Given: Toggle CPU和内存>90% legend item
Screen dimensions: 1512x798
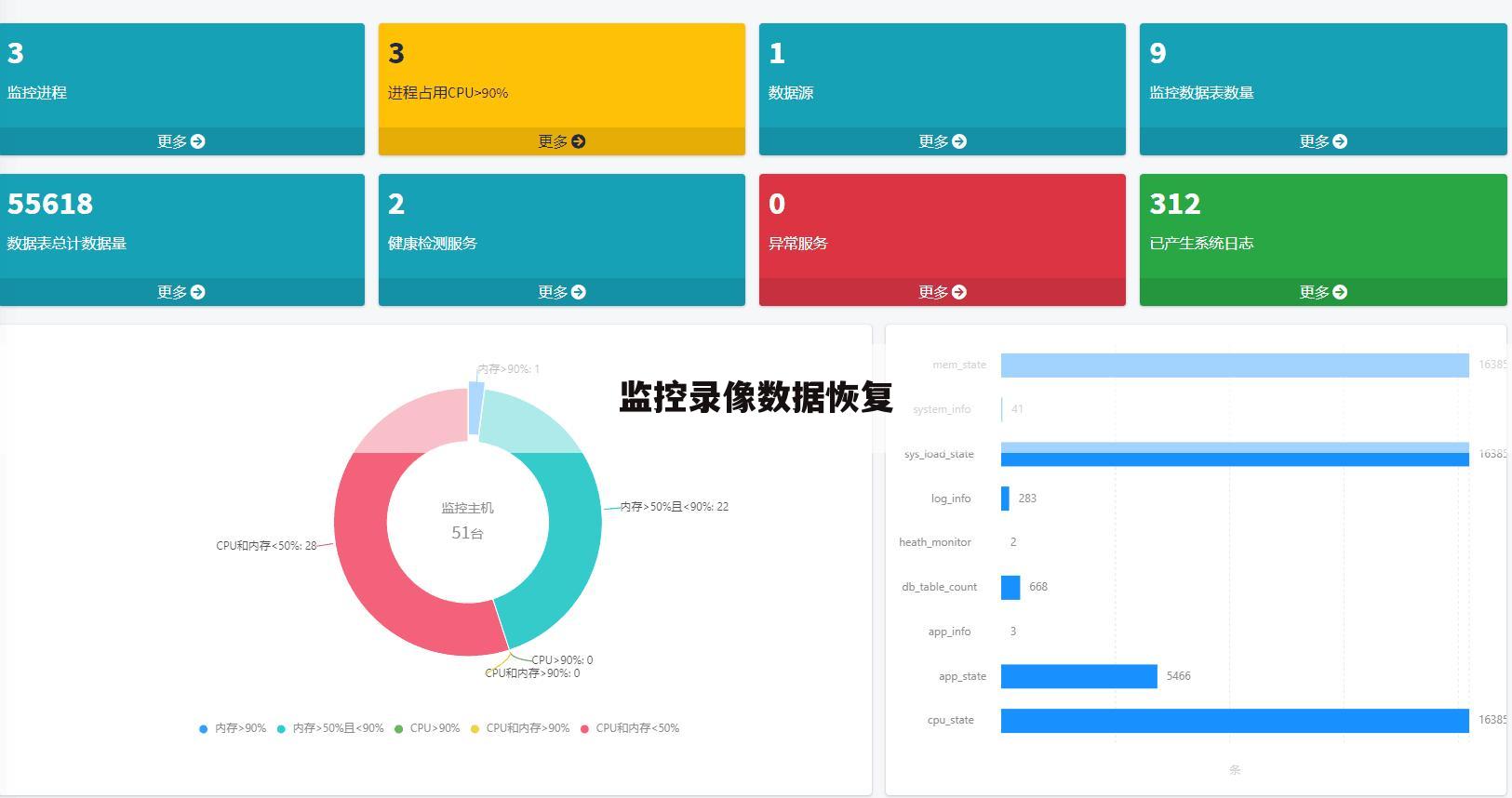Looking at the screenshot, I should tap(520, 728).
